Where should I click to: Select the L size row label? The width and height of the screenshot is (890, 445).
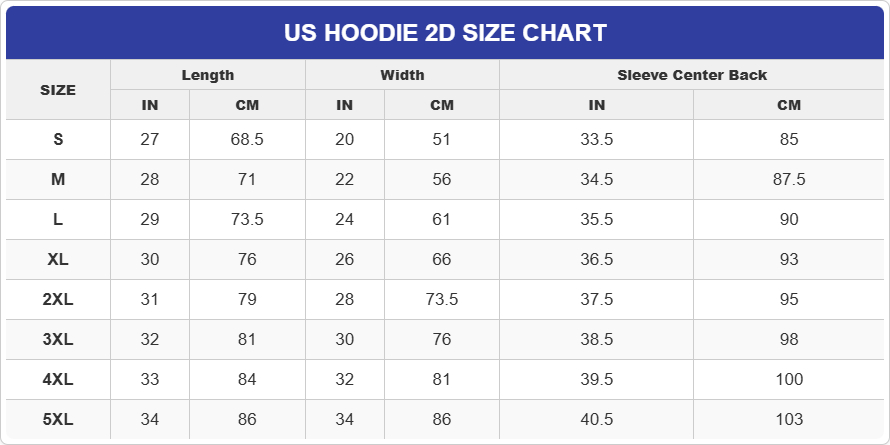pos(58,220)
